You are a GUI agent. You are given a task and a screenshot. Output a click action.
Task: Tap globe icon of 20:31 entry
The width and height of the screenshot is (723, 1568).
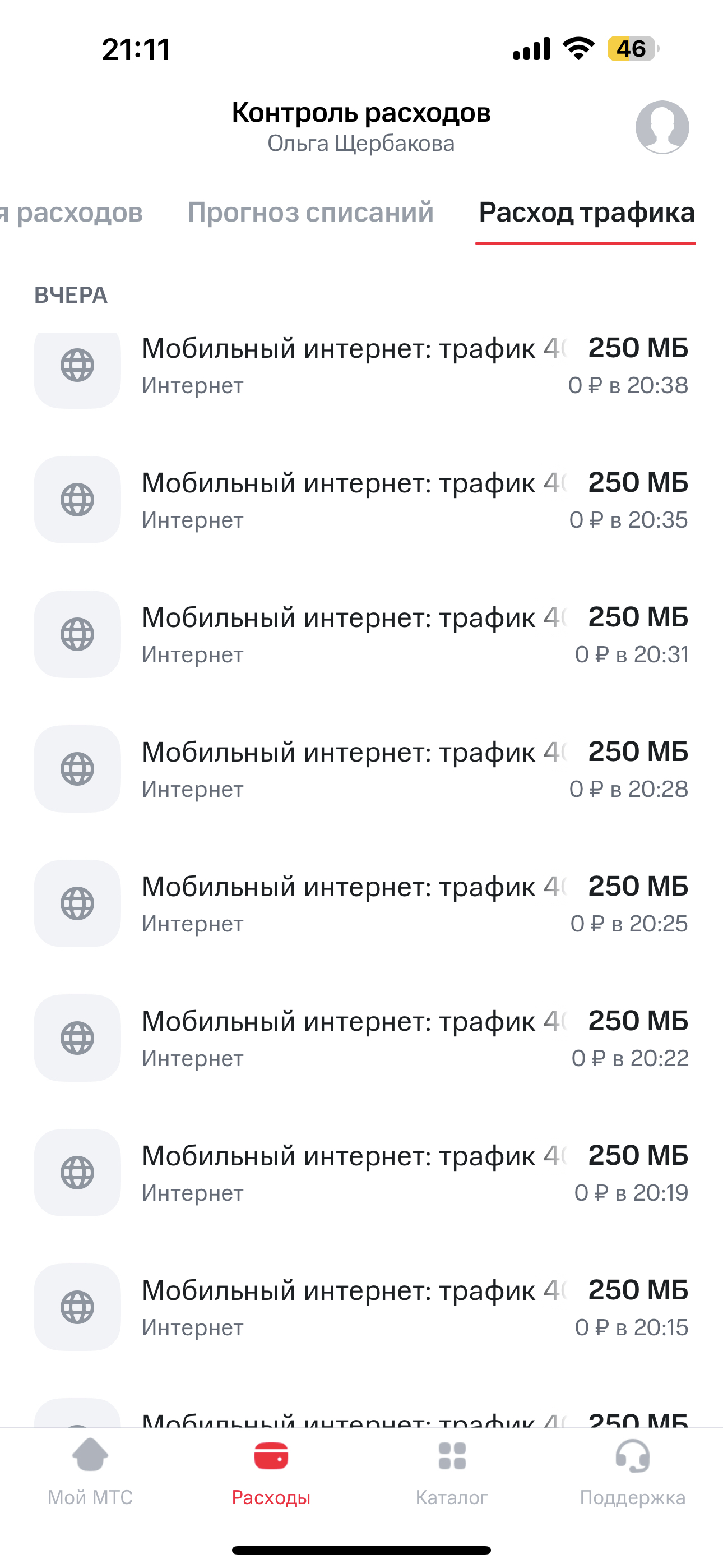coord(77,634)
